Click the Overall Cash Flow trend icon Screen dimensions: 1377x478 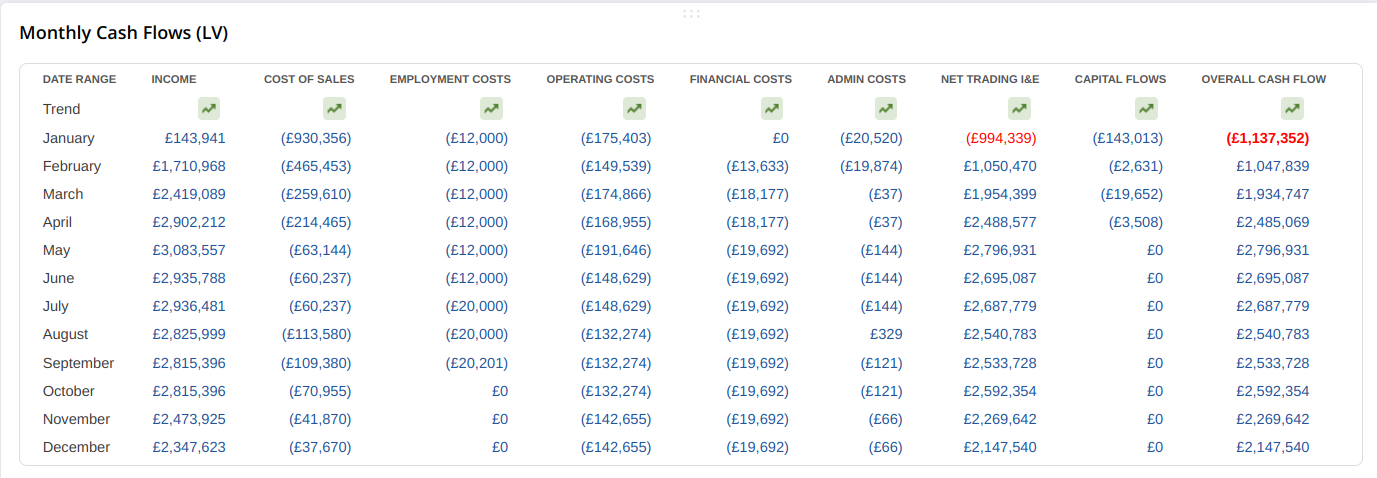1292,108
